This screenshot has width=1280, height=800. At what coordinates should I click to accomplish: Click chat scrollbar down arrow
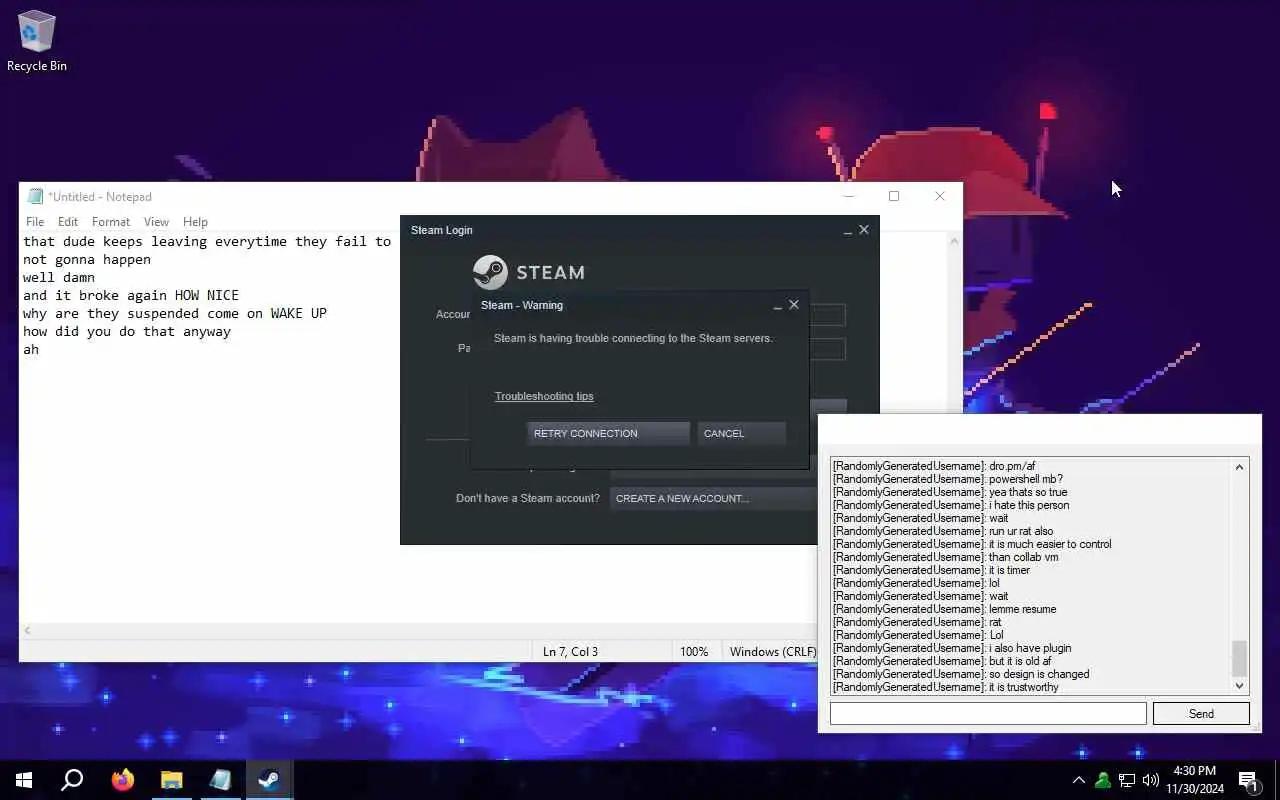(x=1240, y=686)
